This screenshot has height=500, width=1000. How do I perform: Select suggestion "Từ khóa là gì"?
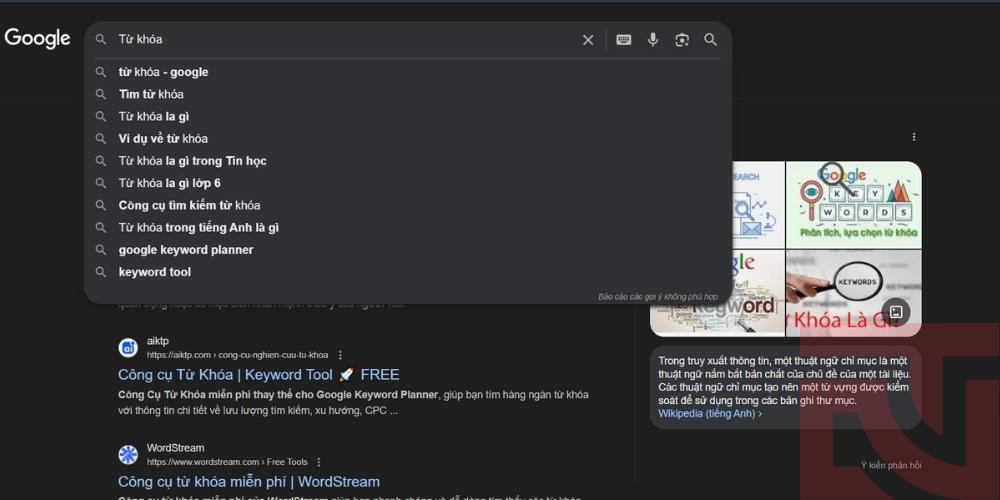coord(408,117)
